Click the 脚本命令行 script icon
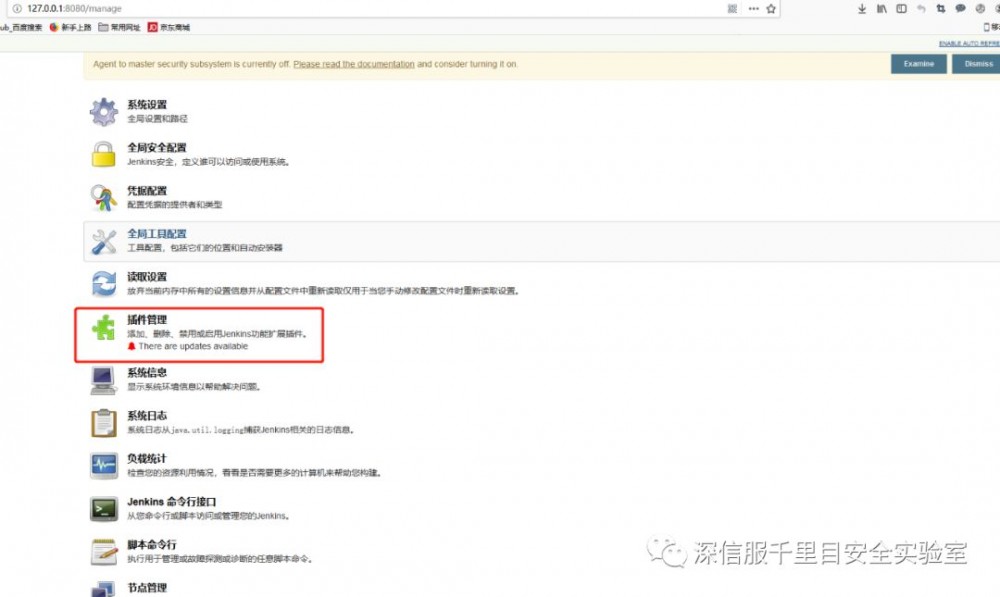1000x597 pixels. [x=103, y=551]
